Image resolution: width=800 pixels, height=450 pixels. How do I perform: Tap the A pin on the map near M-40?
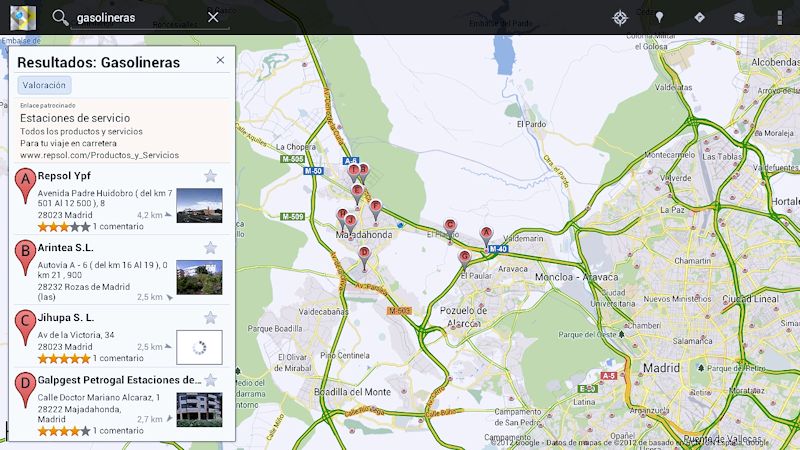pos(486,236)
